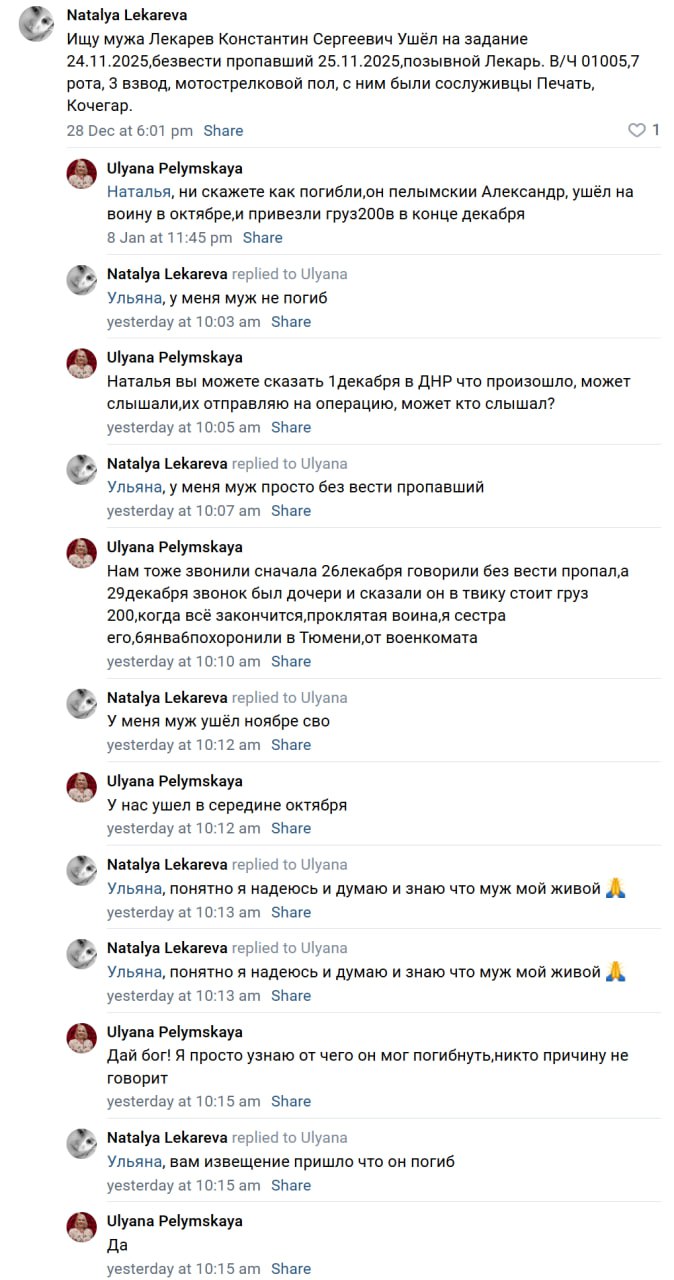
Task: Open the "28 Dec at 6:01 pm" timestamp
Action: [x=129, y=131]
